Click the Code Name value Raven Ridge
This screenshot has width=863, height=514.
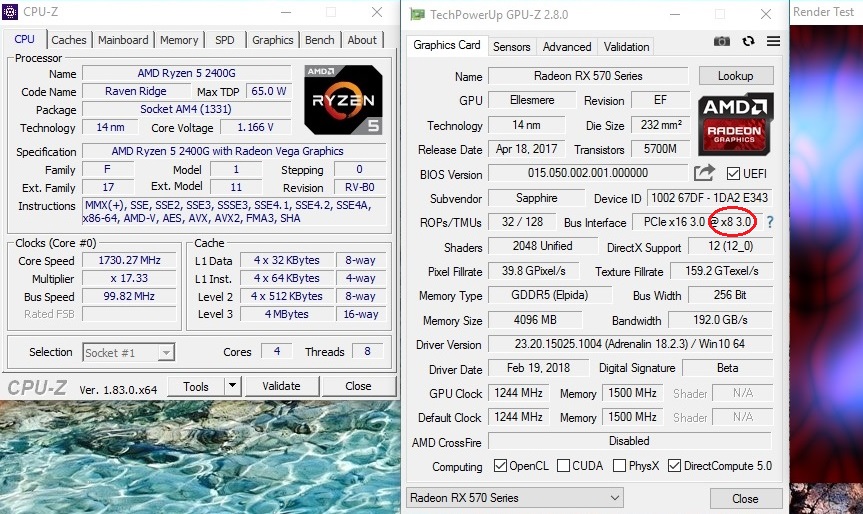tap(136, 91)
